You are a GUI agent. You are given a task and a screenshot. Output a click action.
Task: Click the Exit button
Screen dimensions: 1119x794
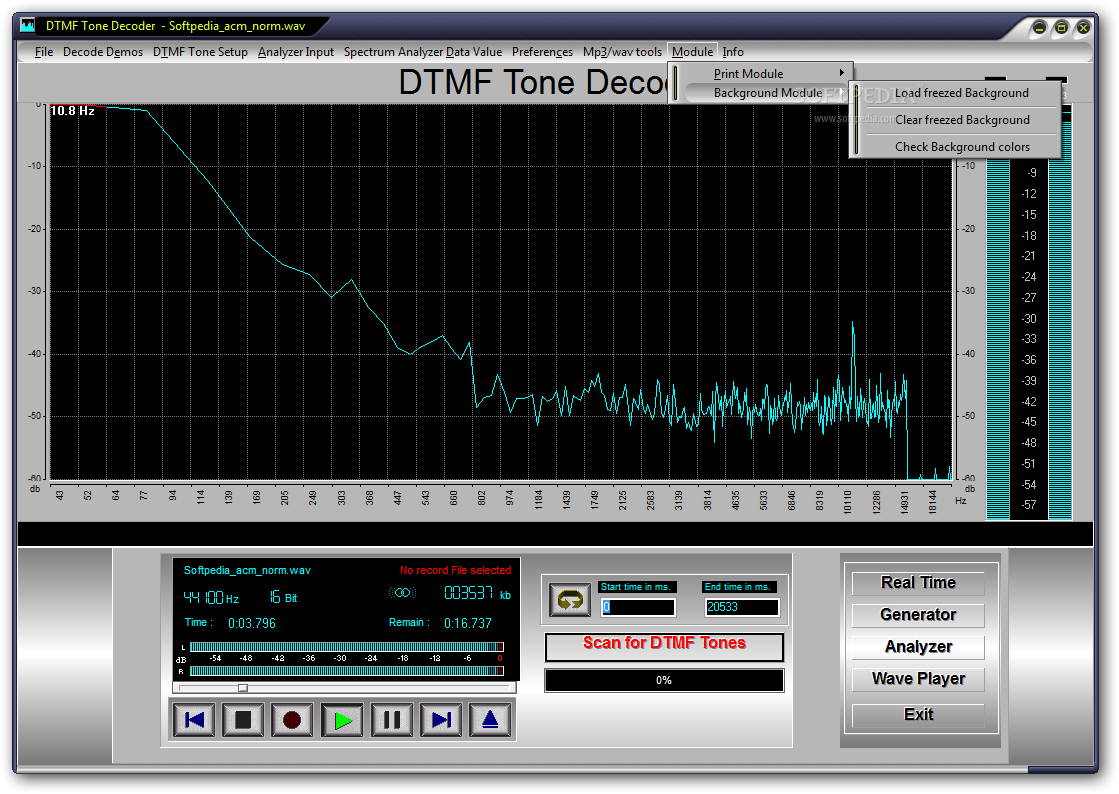918,715
